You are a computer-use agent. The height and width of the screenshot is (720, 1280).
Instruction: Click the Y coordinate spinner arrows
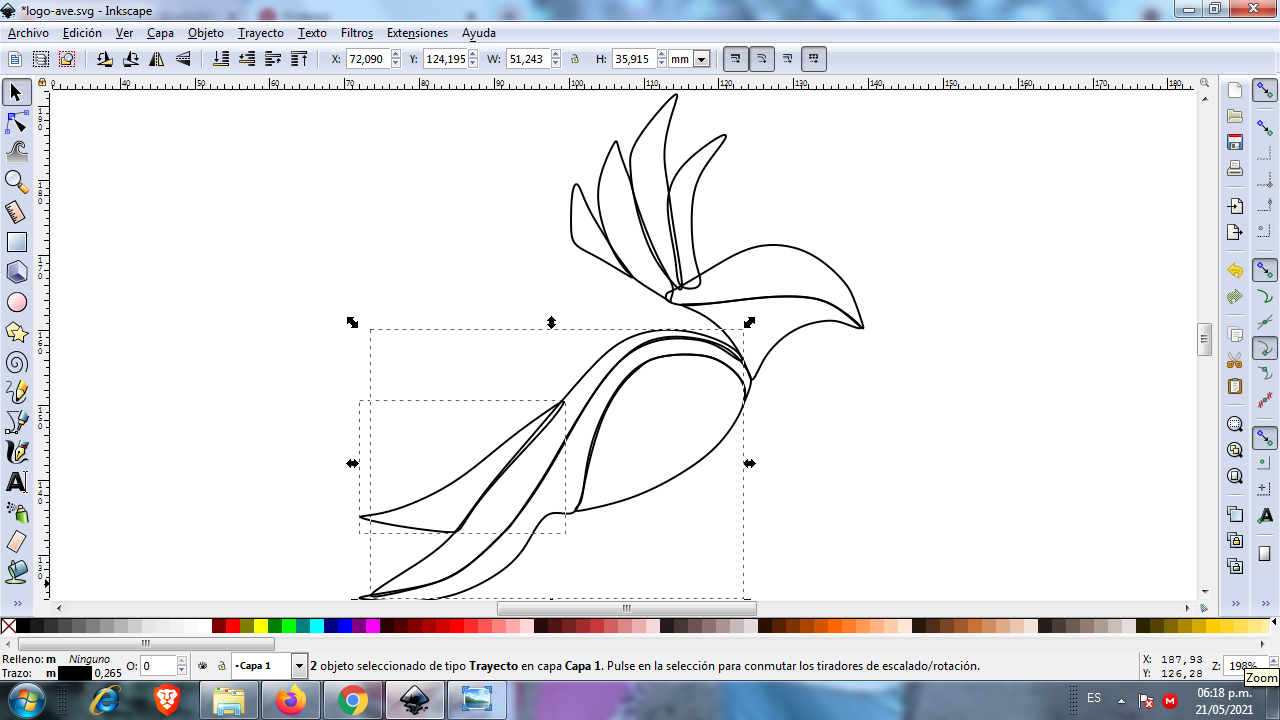click(475, 59)
